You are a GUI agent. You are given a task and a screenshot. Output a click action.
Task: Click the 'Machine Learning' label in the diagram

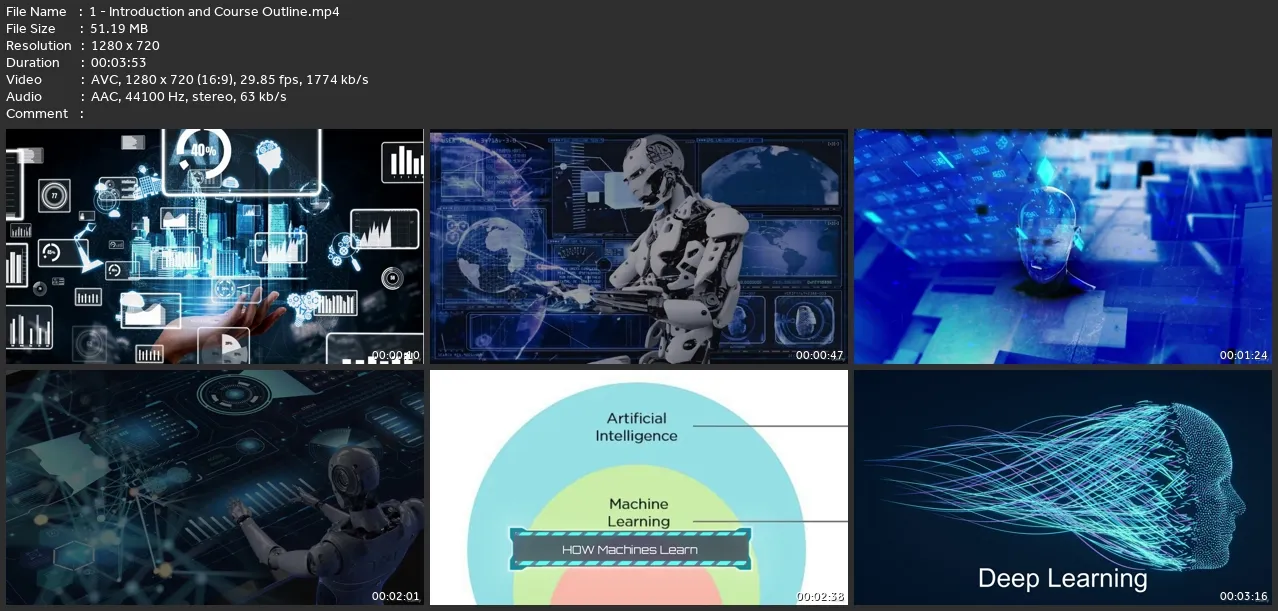tap(639, 513)
